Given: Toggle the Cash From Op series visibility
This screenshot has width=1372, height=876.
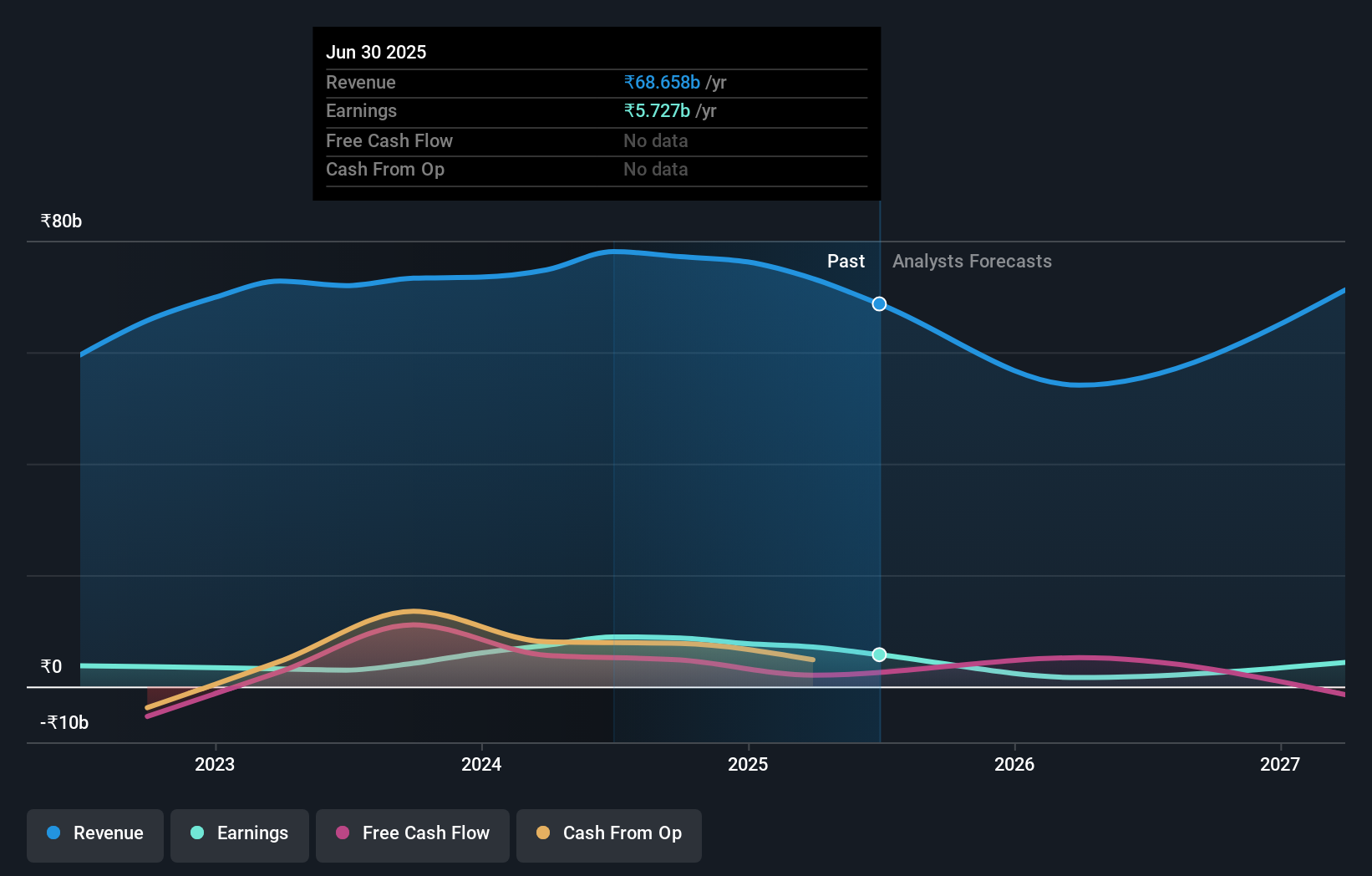Looking at the screenshot, I should 608,833.
